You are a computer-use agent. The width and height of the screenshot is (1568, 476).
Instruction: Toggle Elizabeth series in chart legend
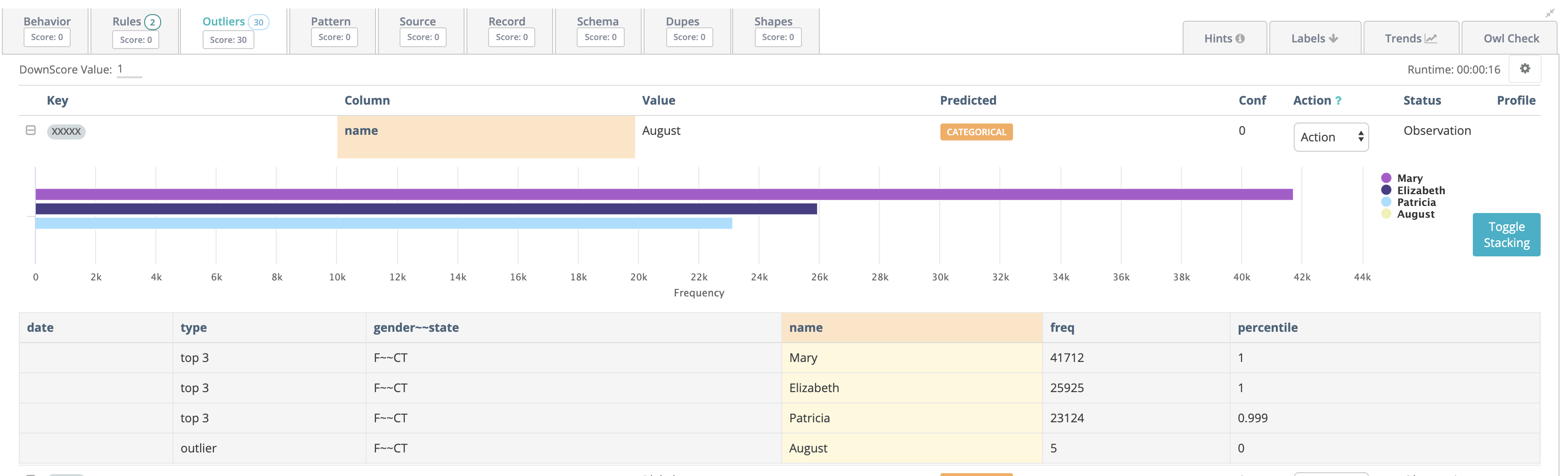pos(1420,190)
